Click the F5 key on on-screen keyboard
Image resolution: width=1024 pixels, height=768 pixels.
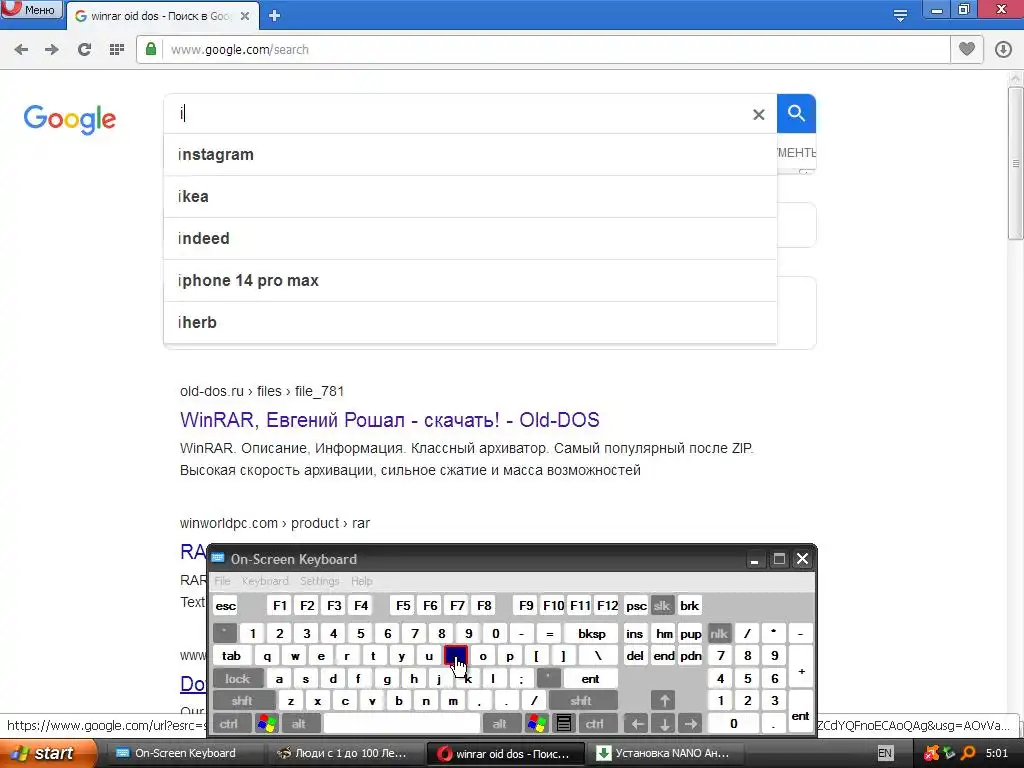click(x=403, y=605)
